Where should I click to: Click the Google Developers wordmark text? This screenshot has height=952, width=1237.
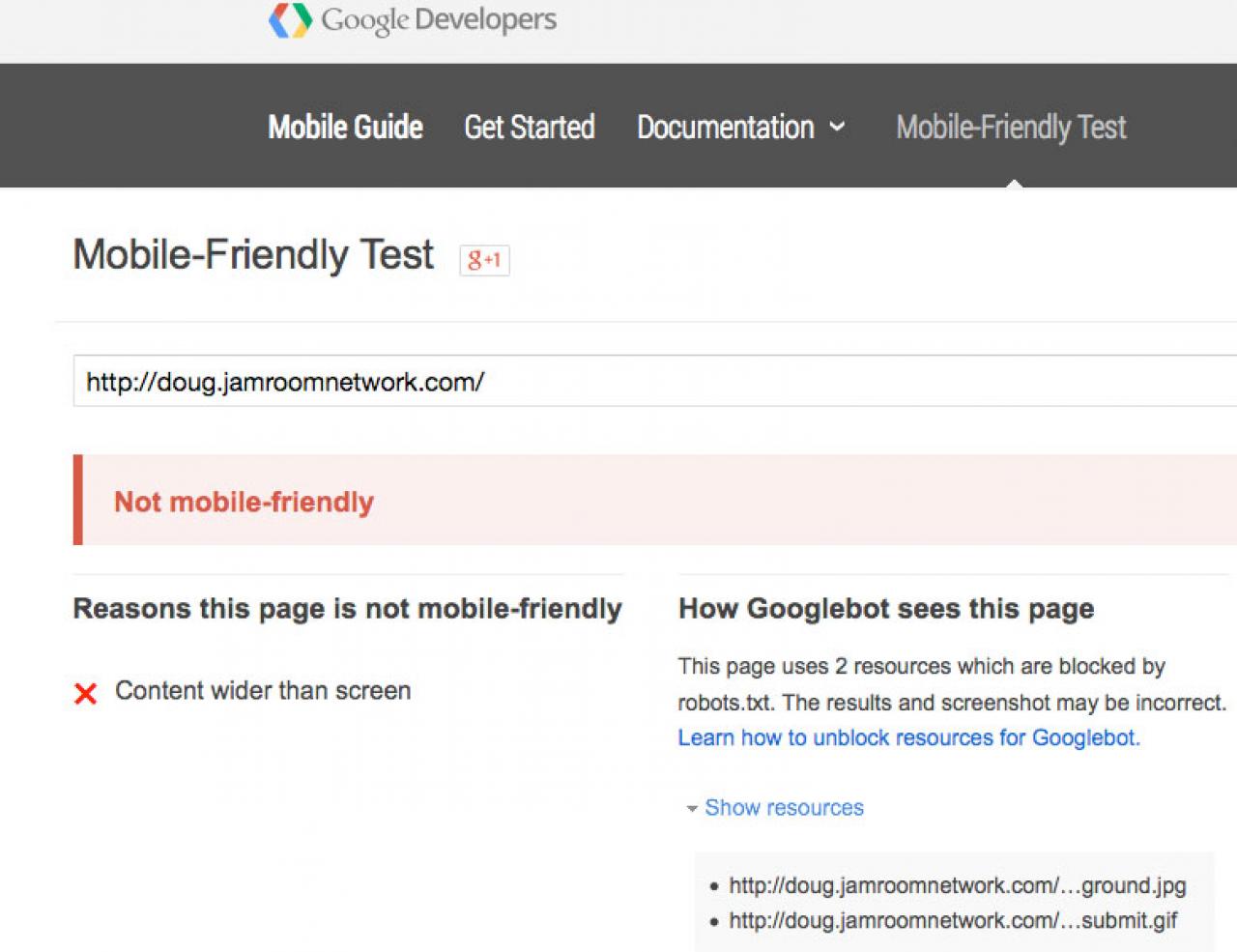439,19
